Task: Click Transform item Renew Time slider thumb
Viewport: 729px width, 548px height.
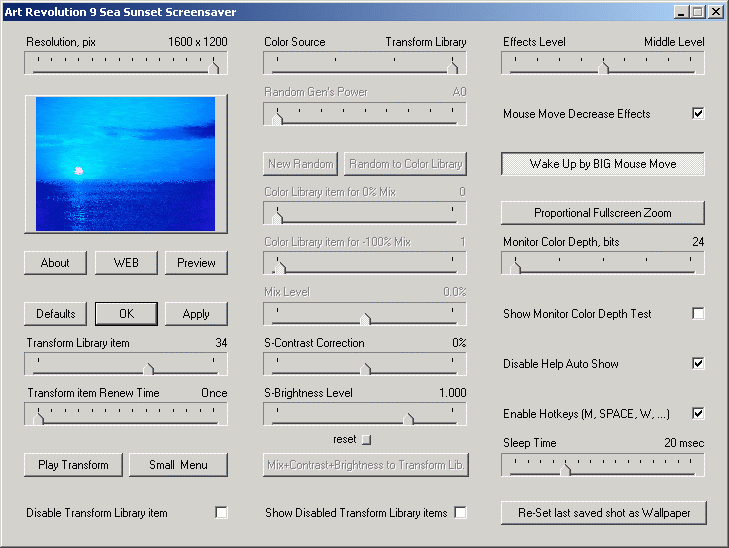Action: (x=38, y=417)
